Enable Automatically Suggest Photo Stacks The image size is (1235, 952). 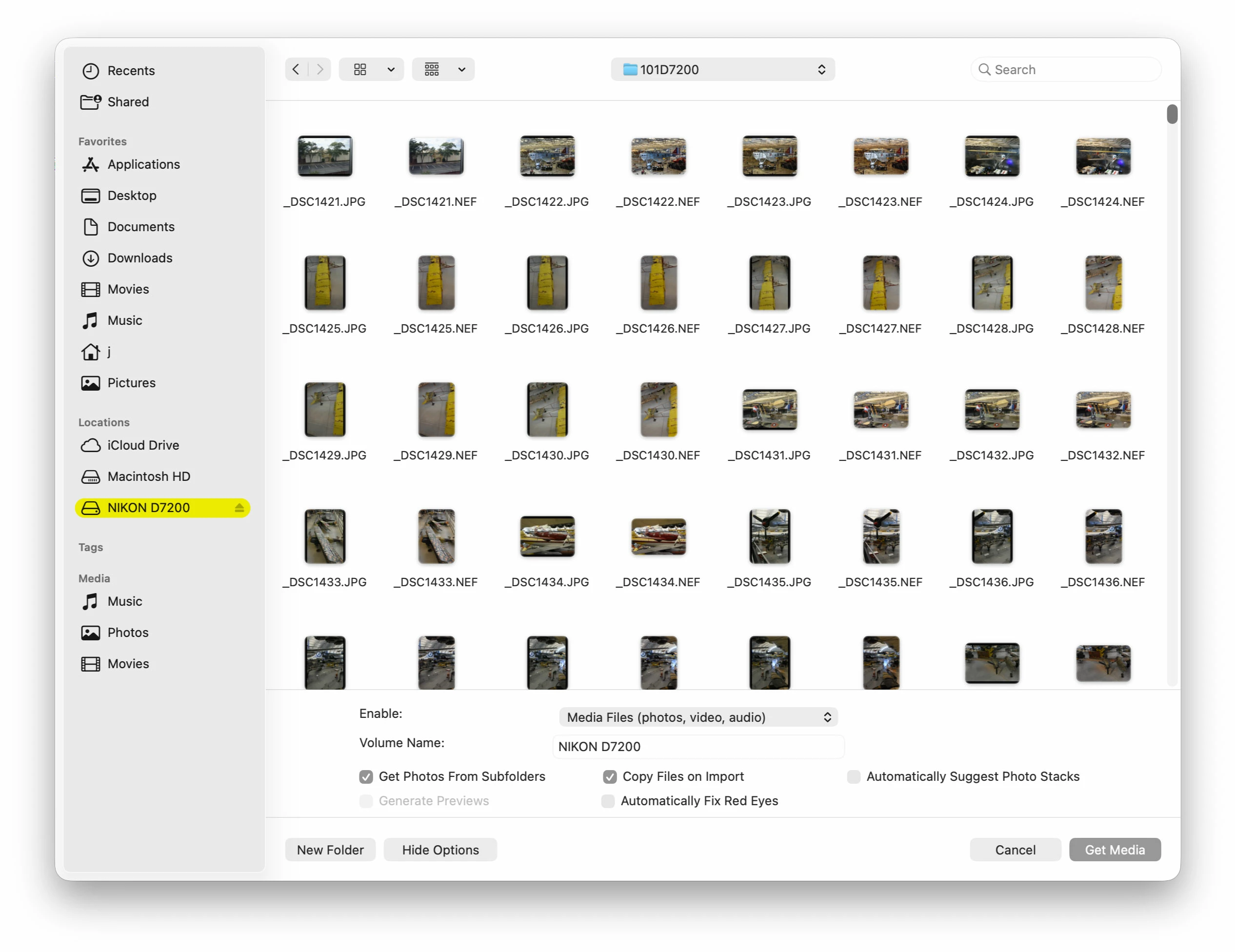854,777
